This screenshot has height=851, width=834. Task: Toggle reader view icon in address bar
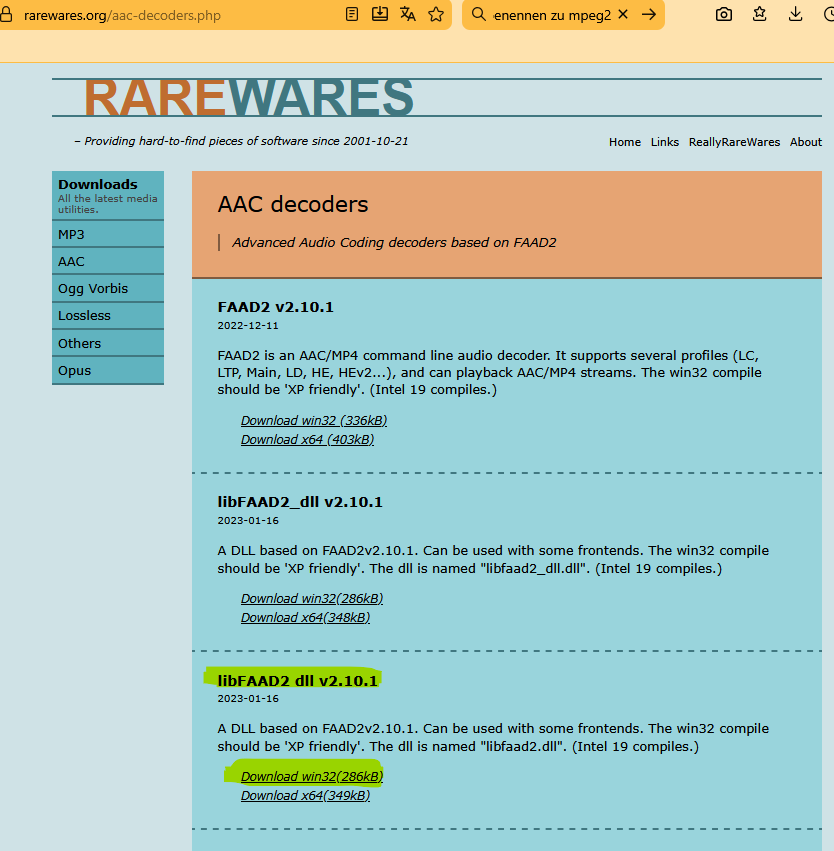tap(352, 15)
